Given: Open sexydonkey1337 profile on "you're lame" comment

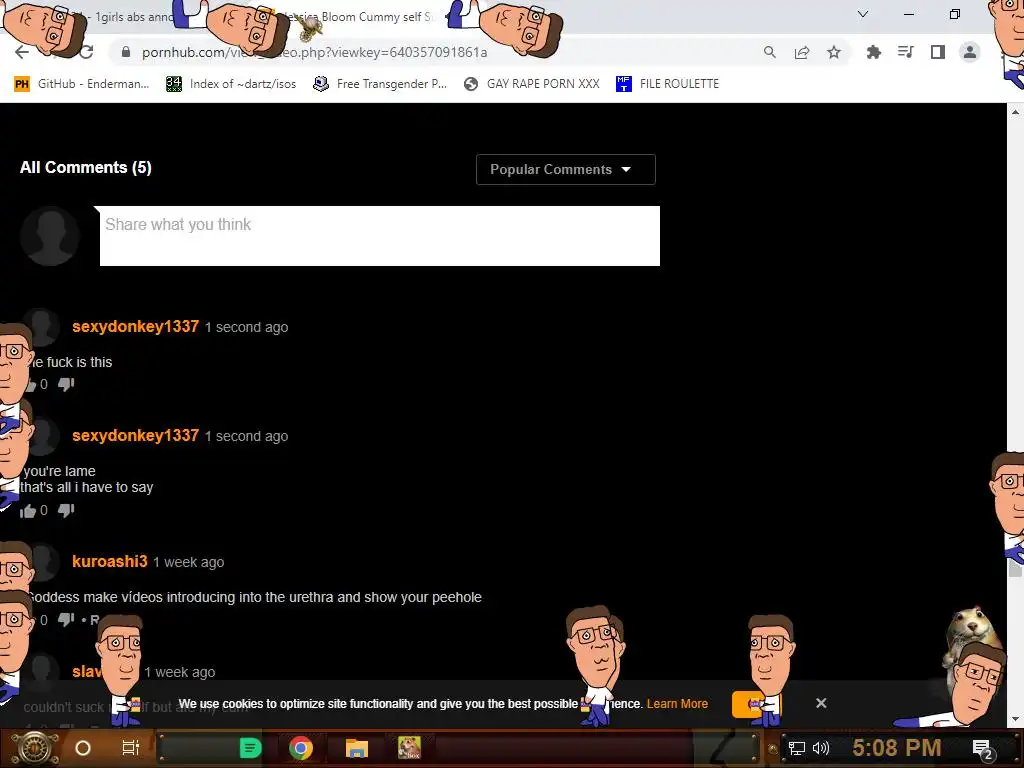Looking at the screenshot, I should click(x=135, y=436).
